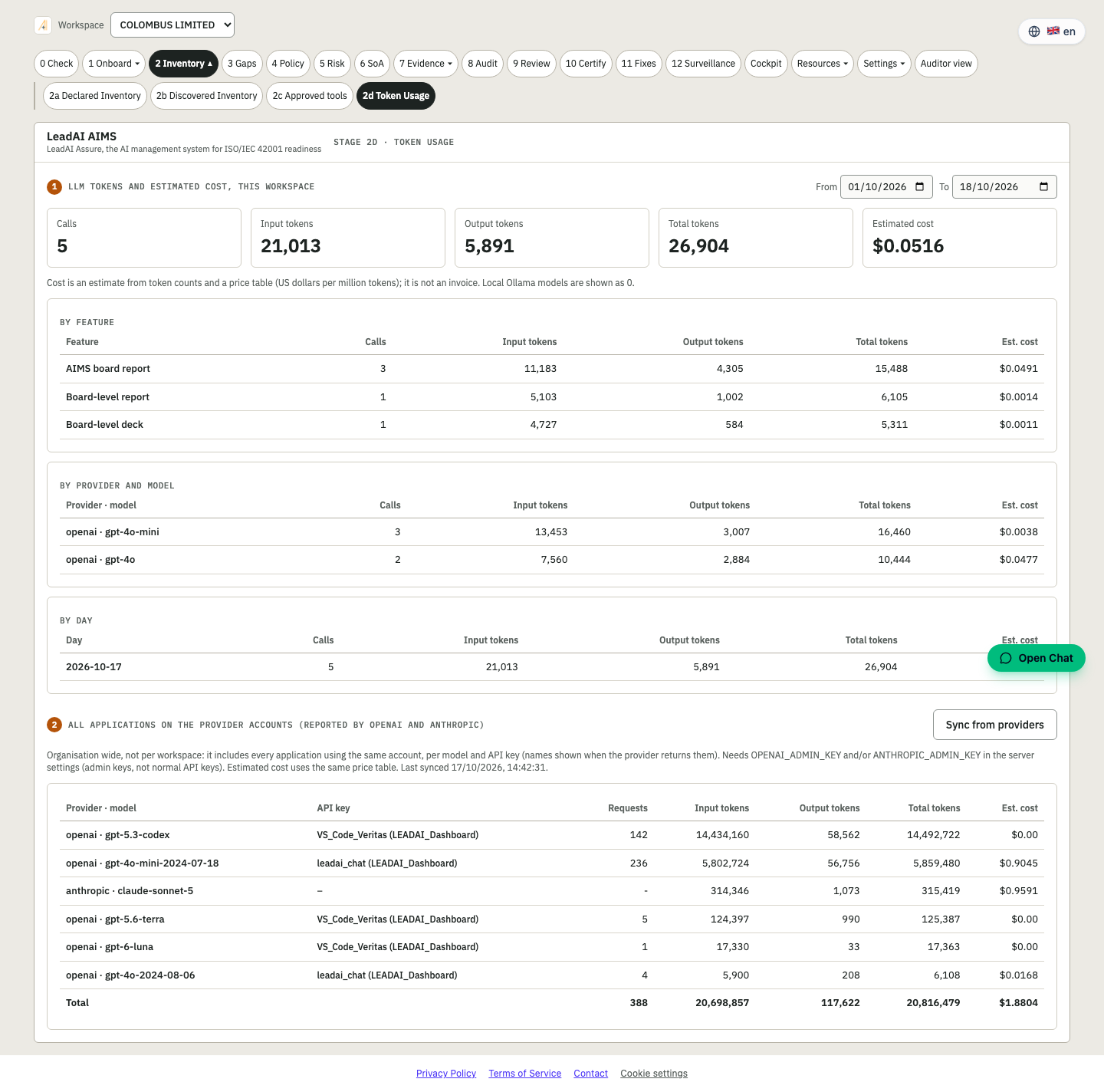
Task: Click the LeadAI logo icon beside Workspace
Action: (x=43, y=25)
